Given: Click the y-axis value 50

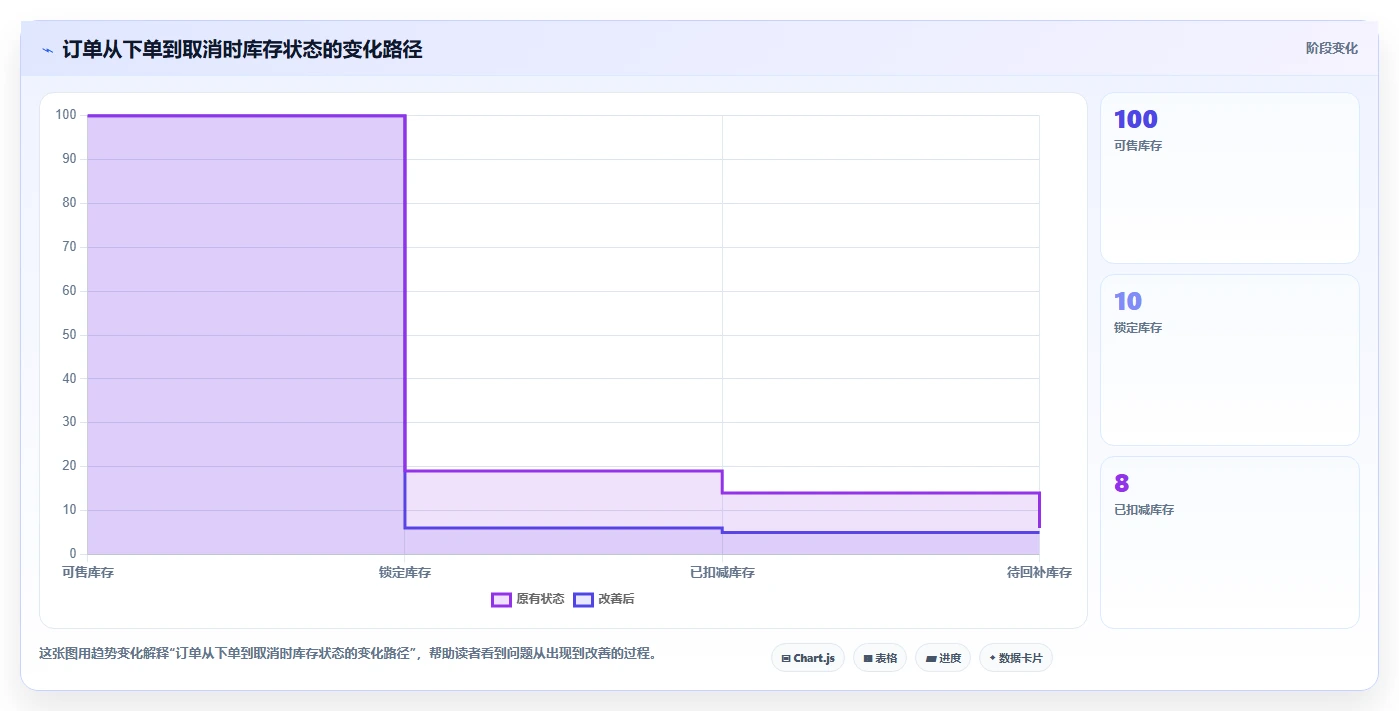Looking at the screenshot, I should 69,335.
